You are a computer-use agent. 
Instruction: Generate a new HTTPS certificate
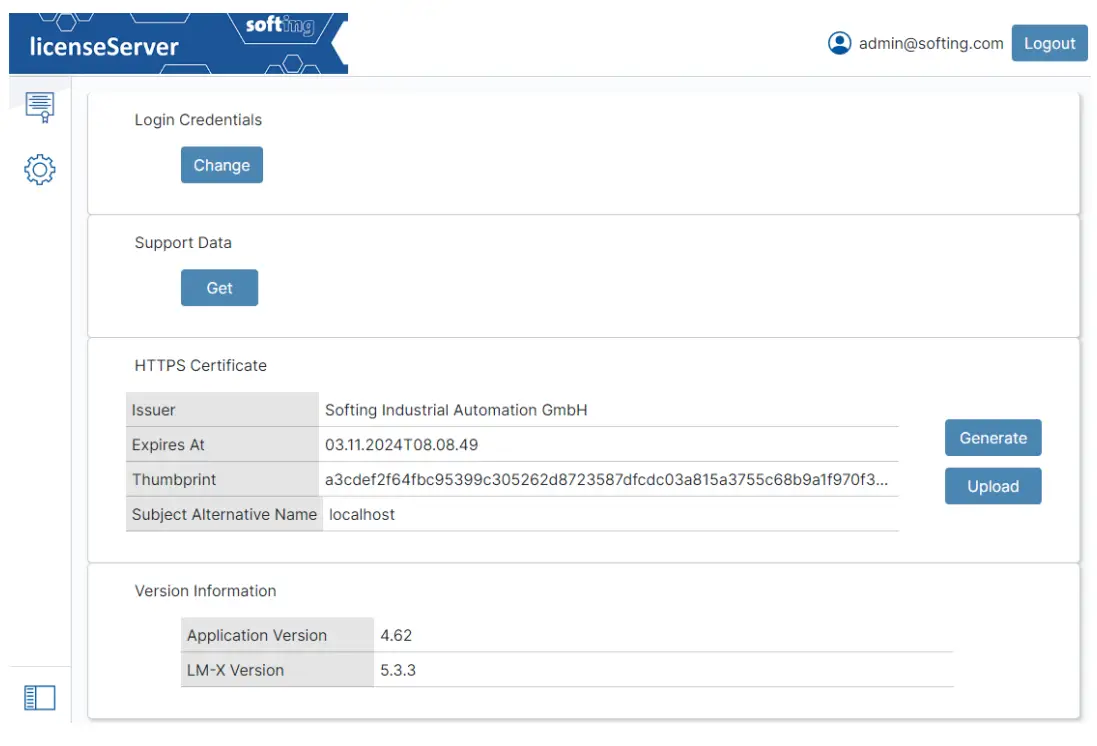pyautogui.click(x=993, y=438)
